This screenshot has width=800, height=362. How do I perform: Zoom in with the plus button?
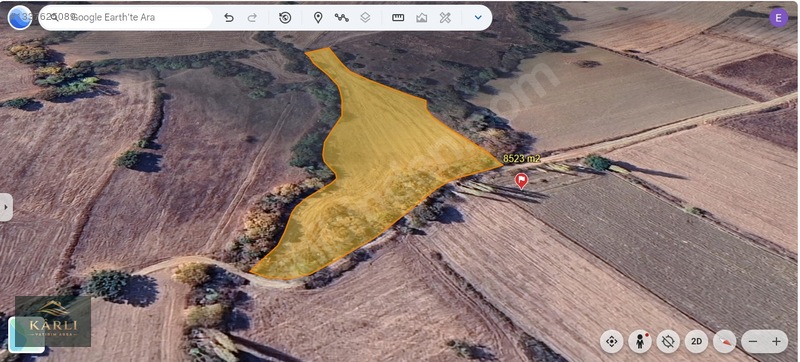(x=777, y=342)
